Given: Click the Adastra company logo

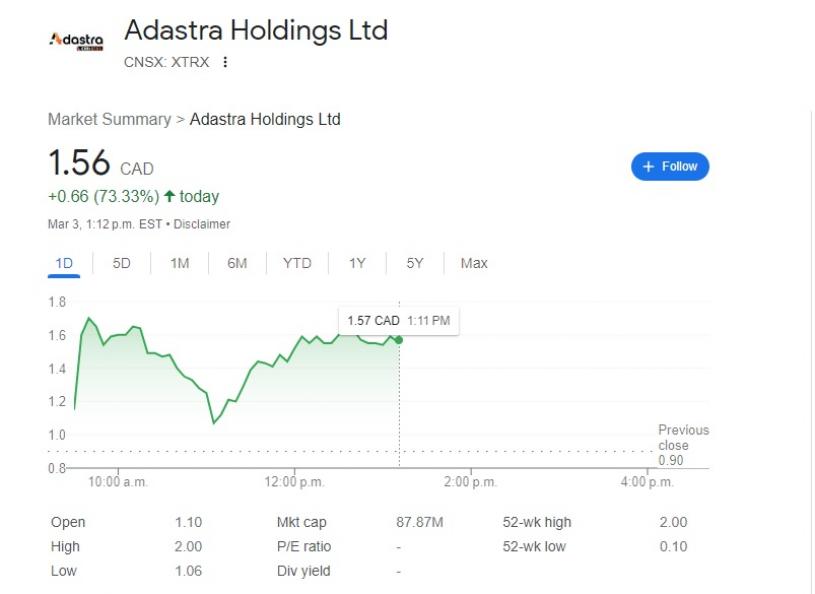Looking at the screenshot, I should (x=76, y=40).
